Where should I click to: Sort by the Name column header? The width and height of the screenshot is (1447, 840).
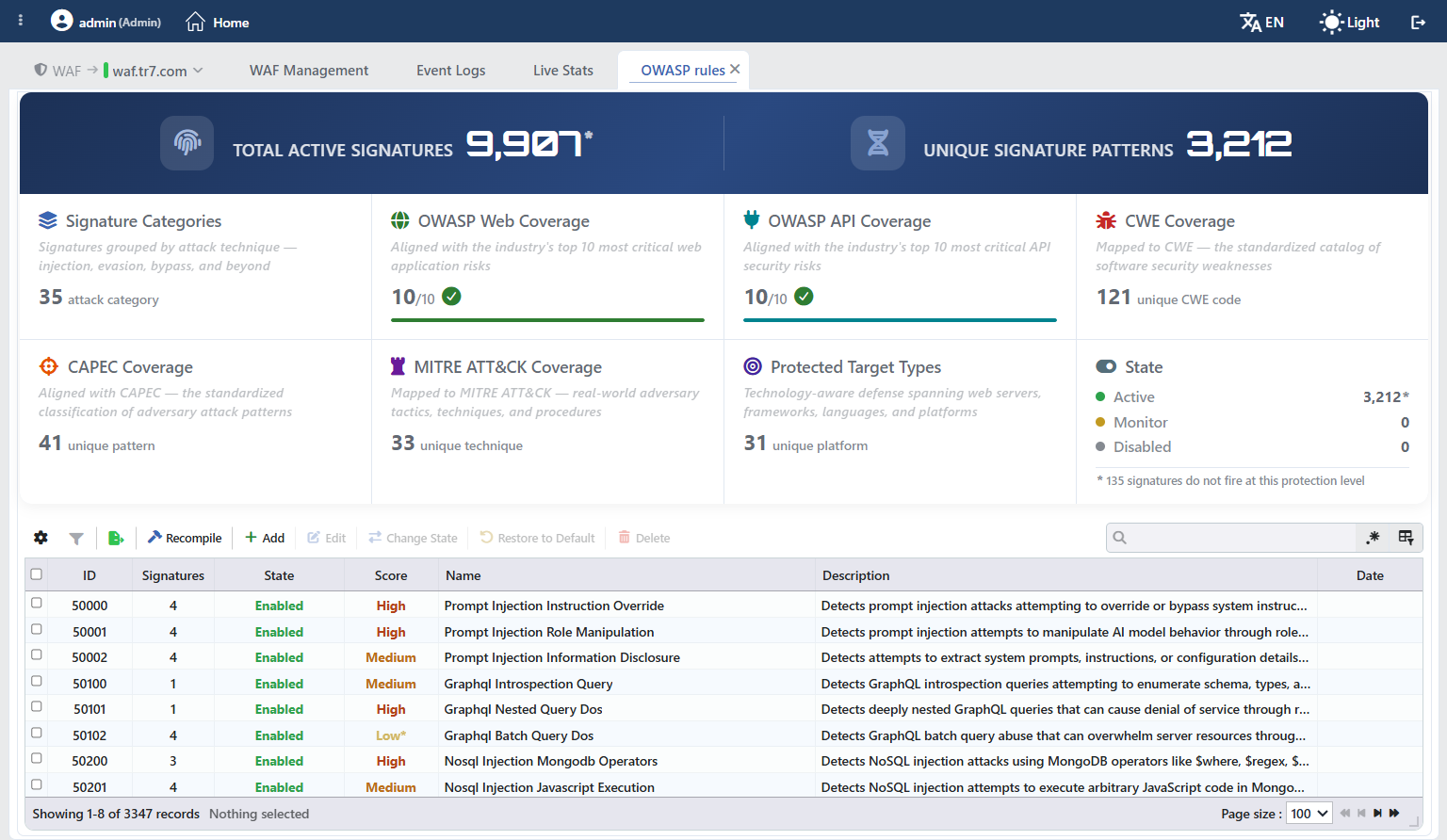(626, 575)
